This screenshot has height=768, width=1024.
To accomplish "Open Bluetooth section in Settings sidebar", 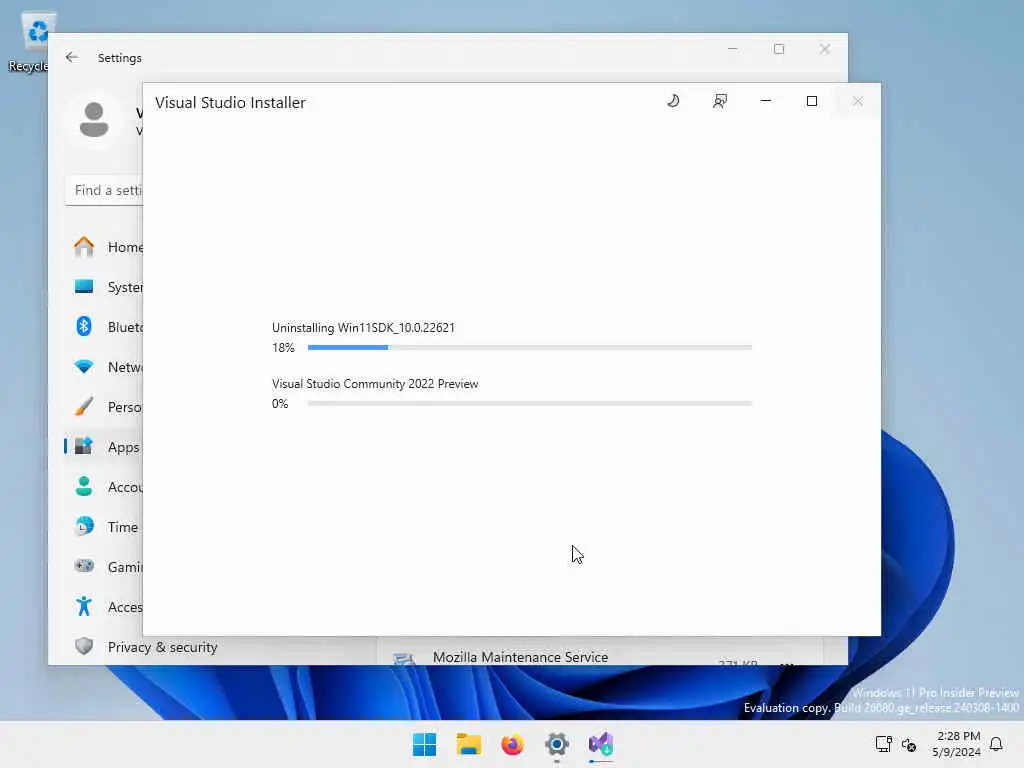I will click(104, 327).
